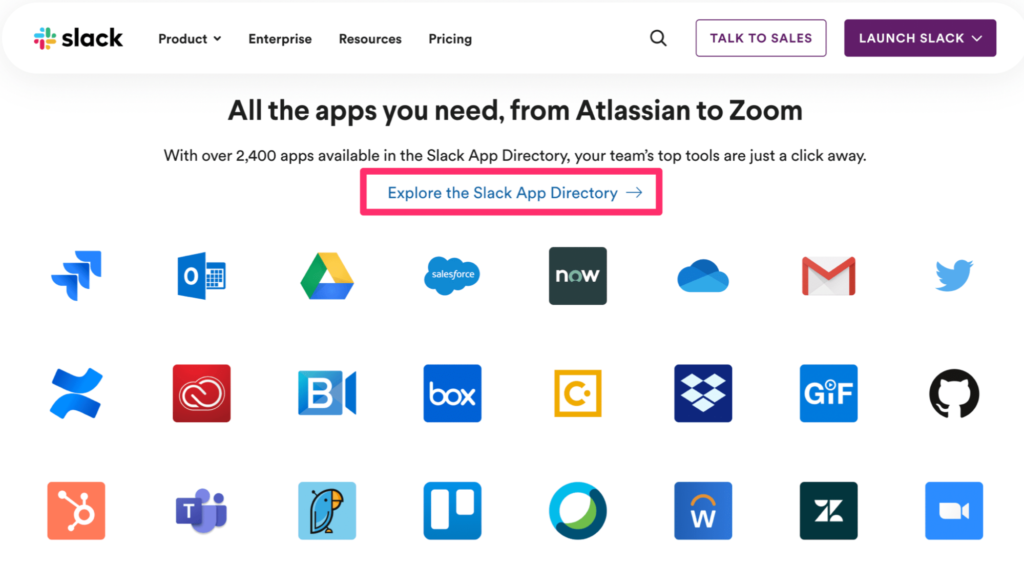Open the Trello app icon
Image resolution: width=1024 pixels, height=586 pixels.
point(452,511)
